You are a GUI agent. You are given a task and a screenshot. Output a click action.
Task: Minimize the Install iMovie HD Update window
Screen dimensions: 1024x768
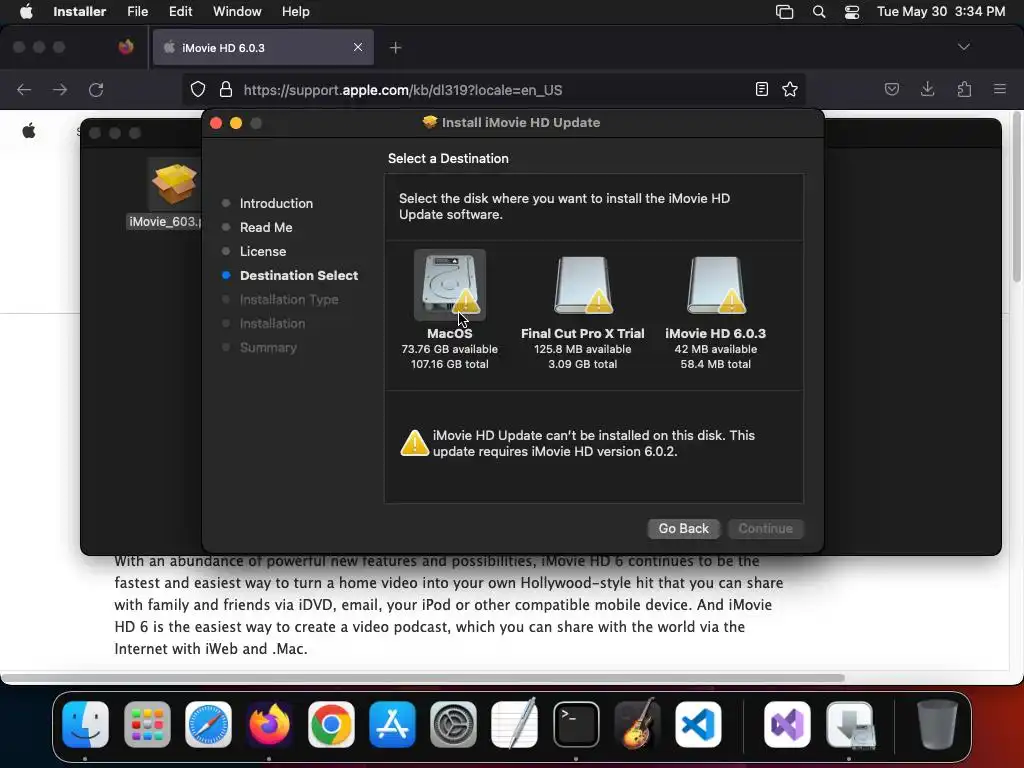236,123
